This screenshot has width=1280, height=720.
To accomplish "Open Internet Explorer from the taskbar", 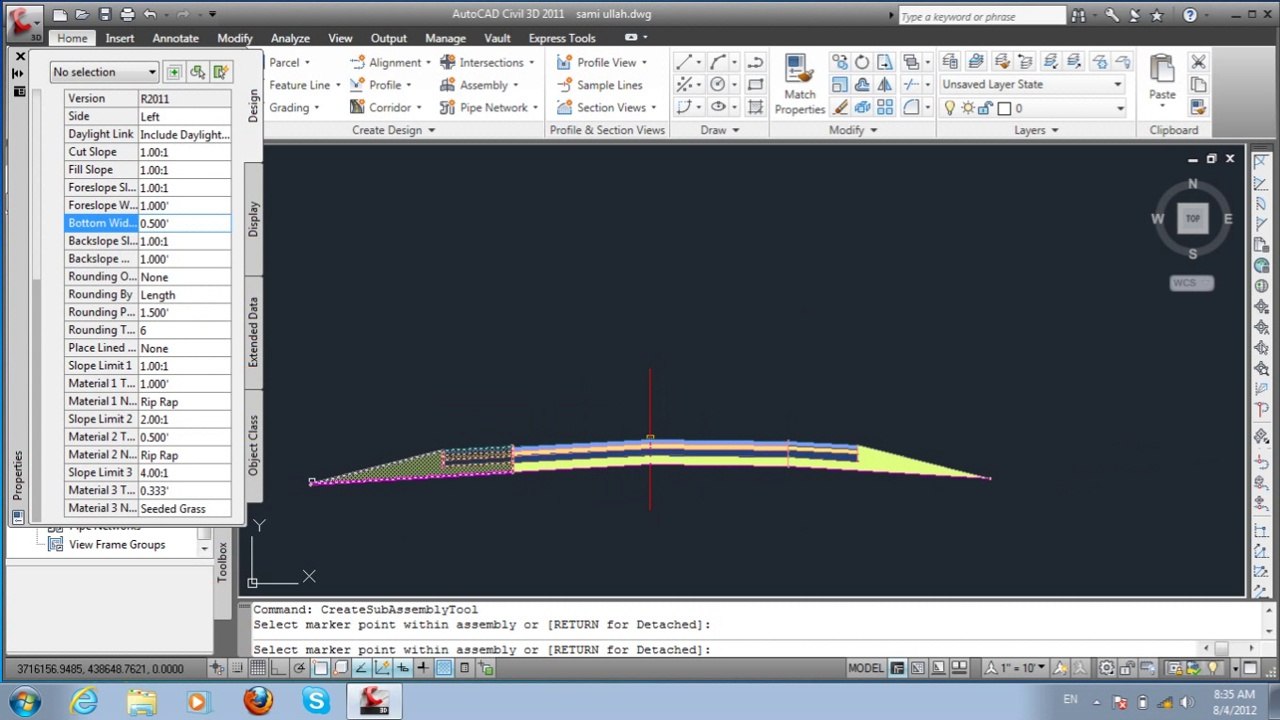I will (x=84, y=700).
